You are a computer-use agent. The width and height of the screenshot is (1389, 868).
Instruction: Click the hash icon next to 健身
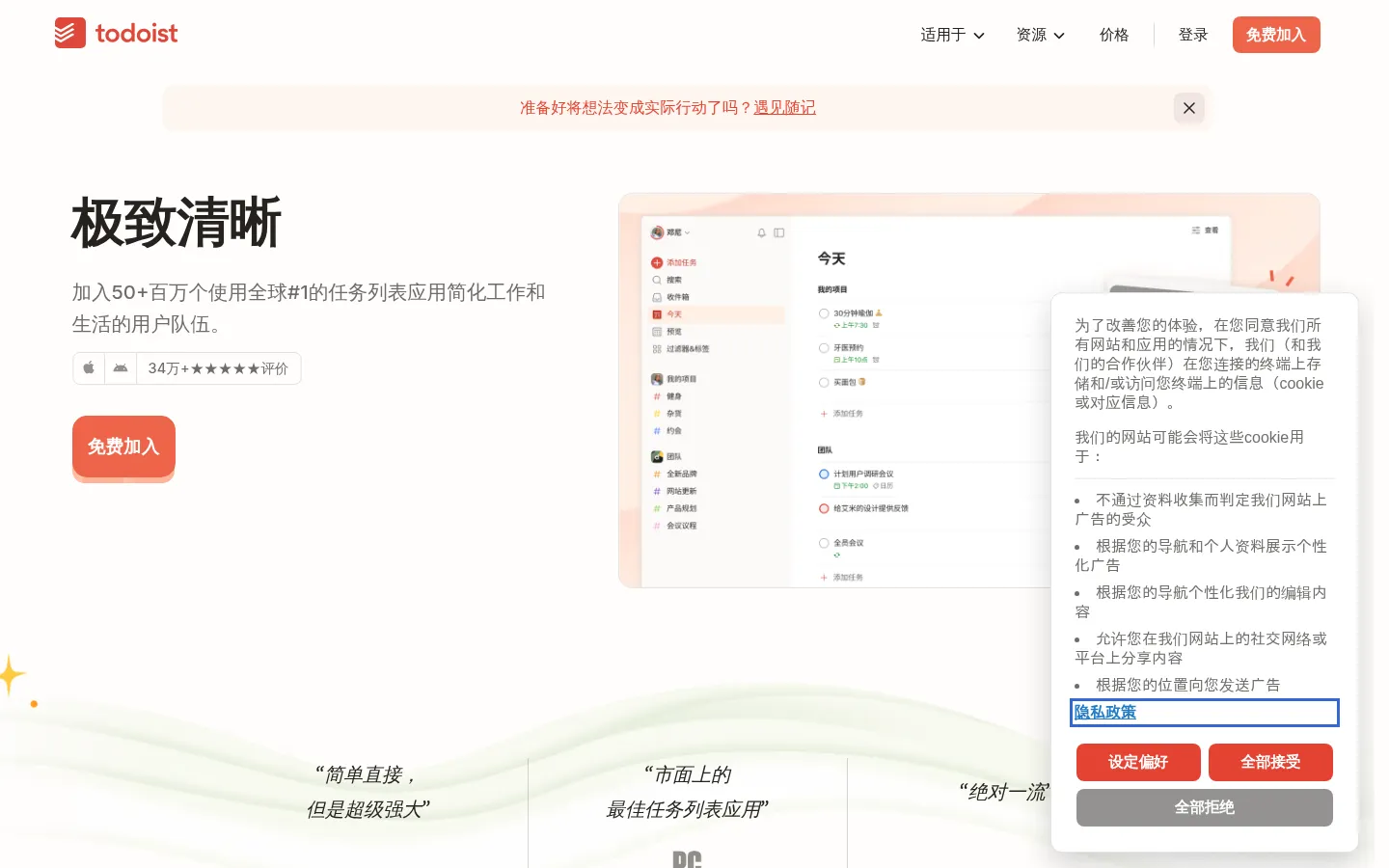tap(657, 396)
